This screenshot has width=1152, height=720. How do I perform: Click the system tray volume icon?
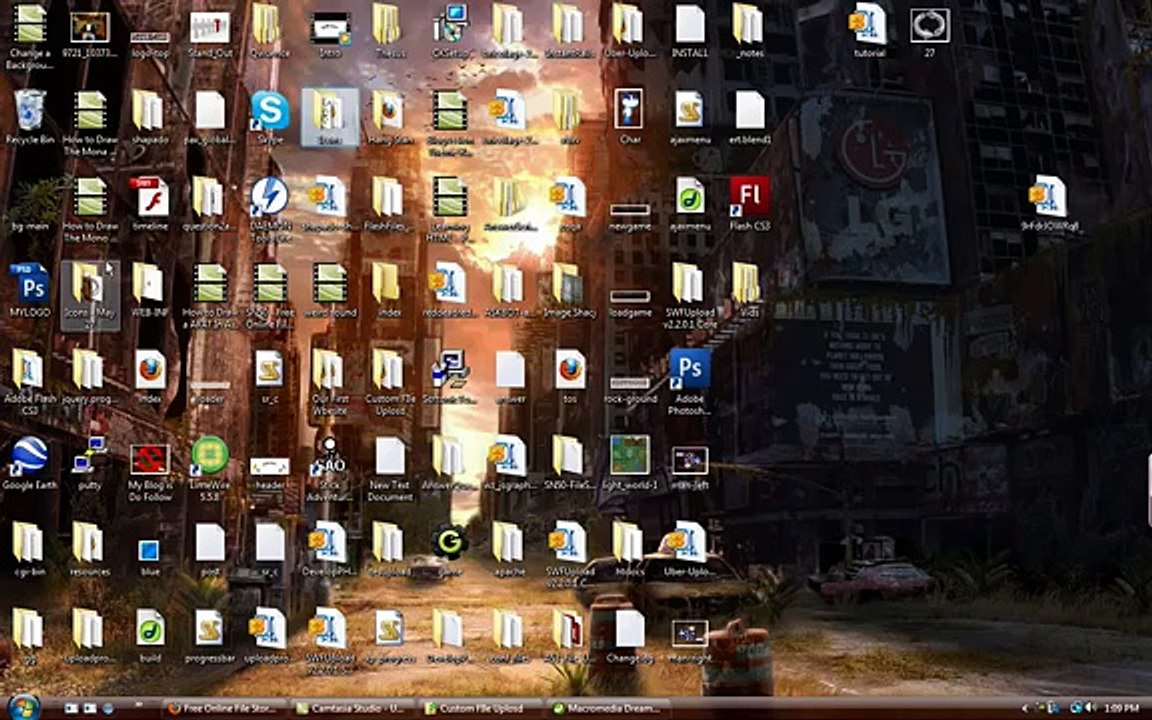[1090, 708]
